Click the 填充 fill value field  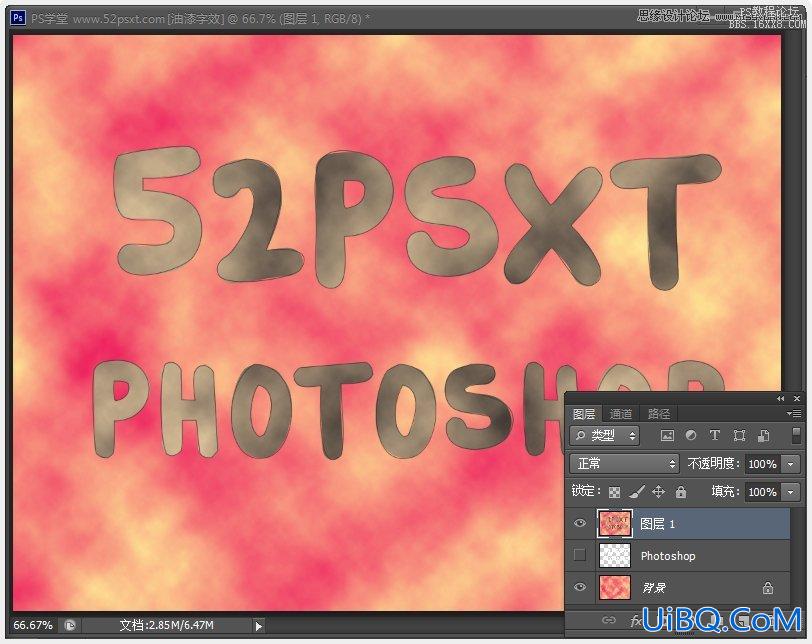point(764,492)
